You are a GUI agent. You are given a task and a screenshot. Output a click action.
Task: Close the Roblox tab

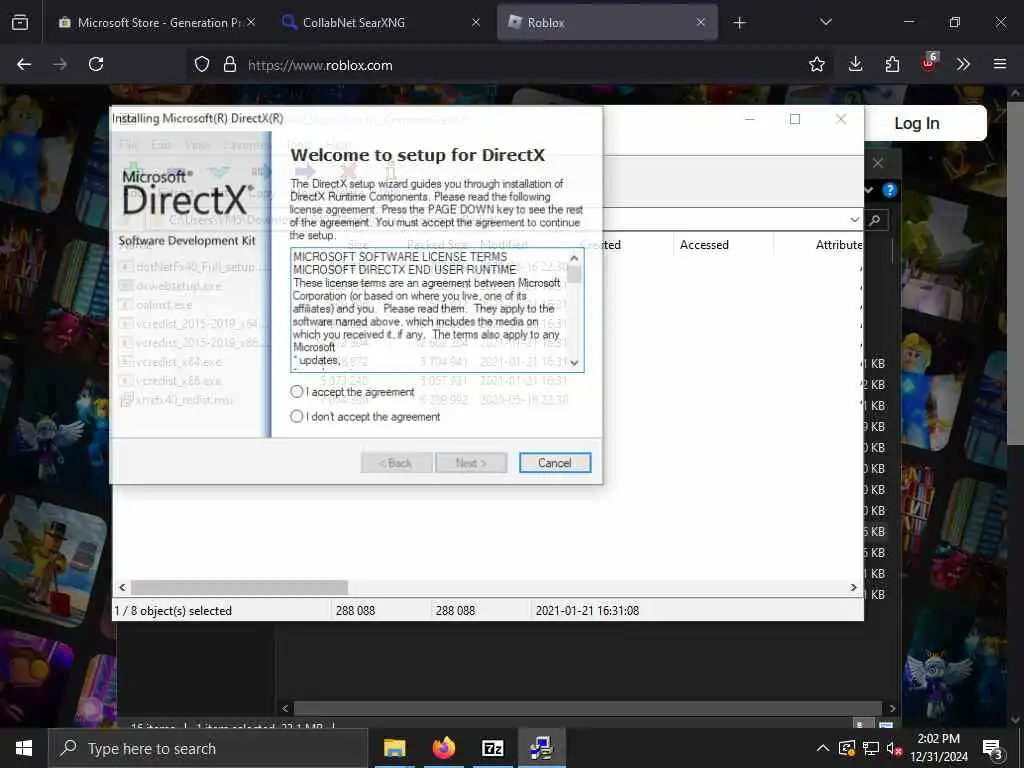point(701,22)
